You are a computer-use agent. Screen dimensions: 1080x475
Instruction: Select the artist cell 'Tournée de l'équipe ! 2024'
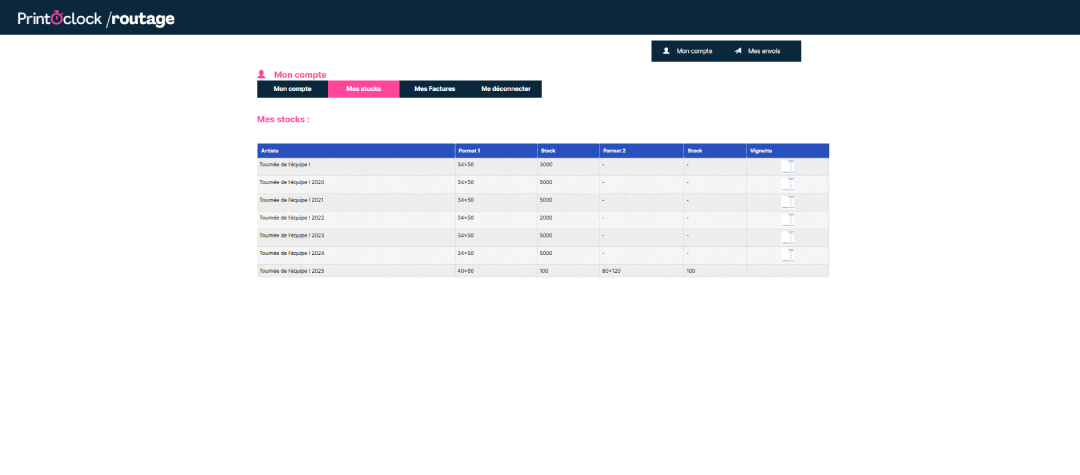356,254
